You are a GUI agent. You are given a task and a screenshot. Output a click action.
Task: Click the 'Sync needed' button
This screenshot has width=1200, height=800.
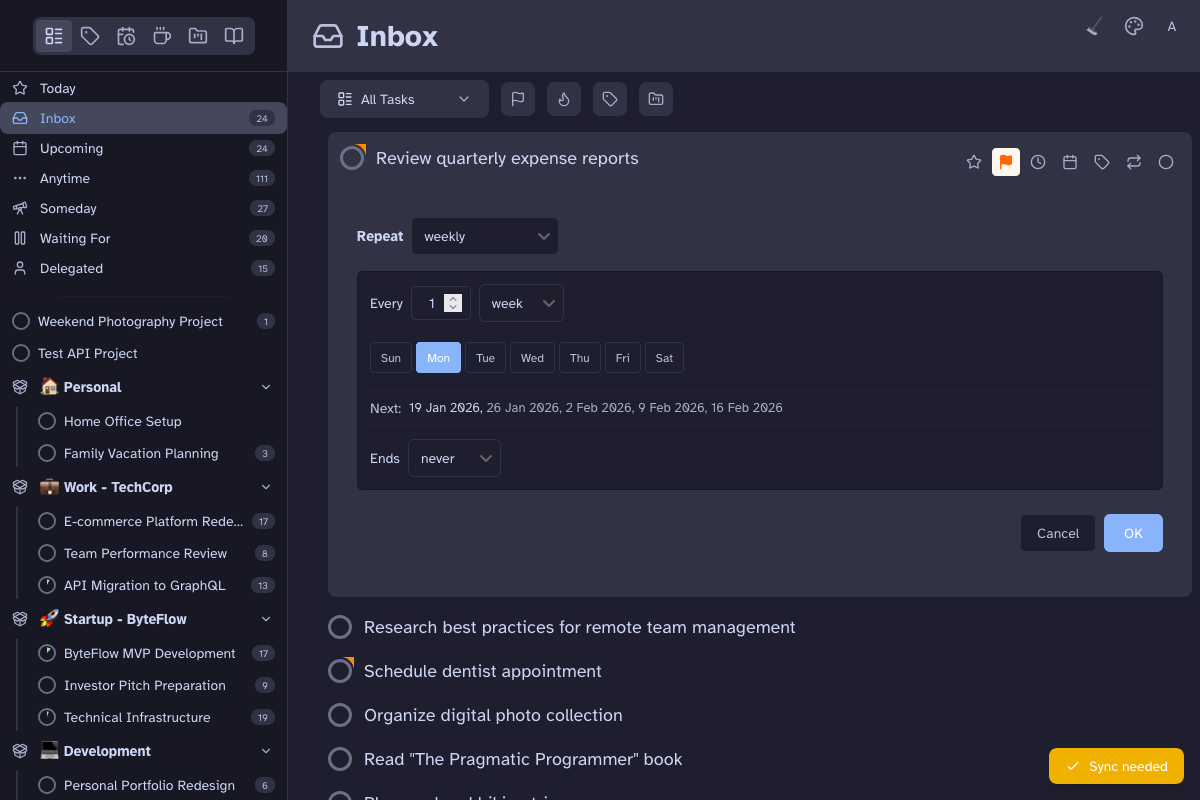pos(1116,766)
